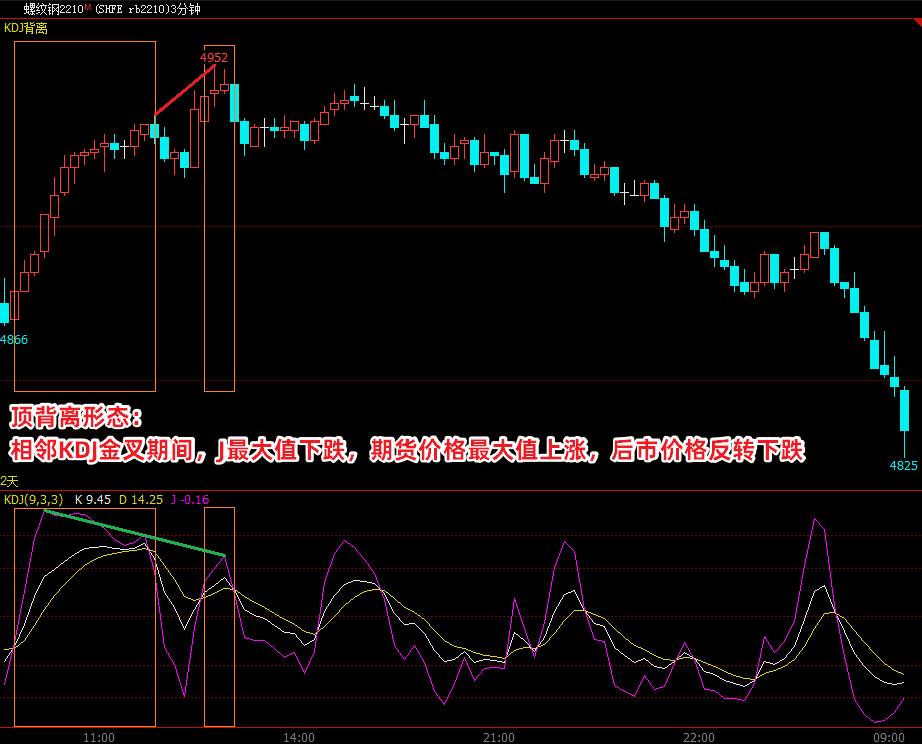The width and height of the screenshot is (922, 744).
Task: Click the J -0.16 value
Action: 190,500
